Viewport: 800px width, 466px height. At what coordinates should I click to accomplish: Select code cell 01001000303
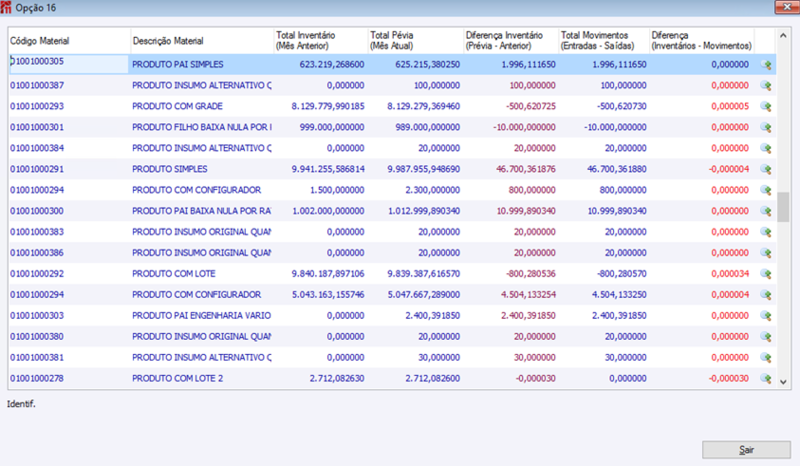pyautogui.click(x=37, y=315)
